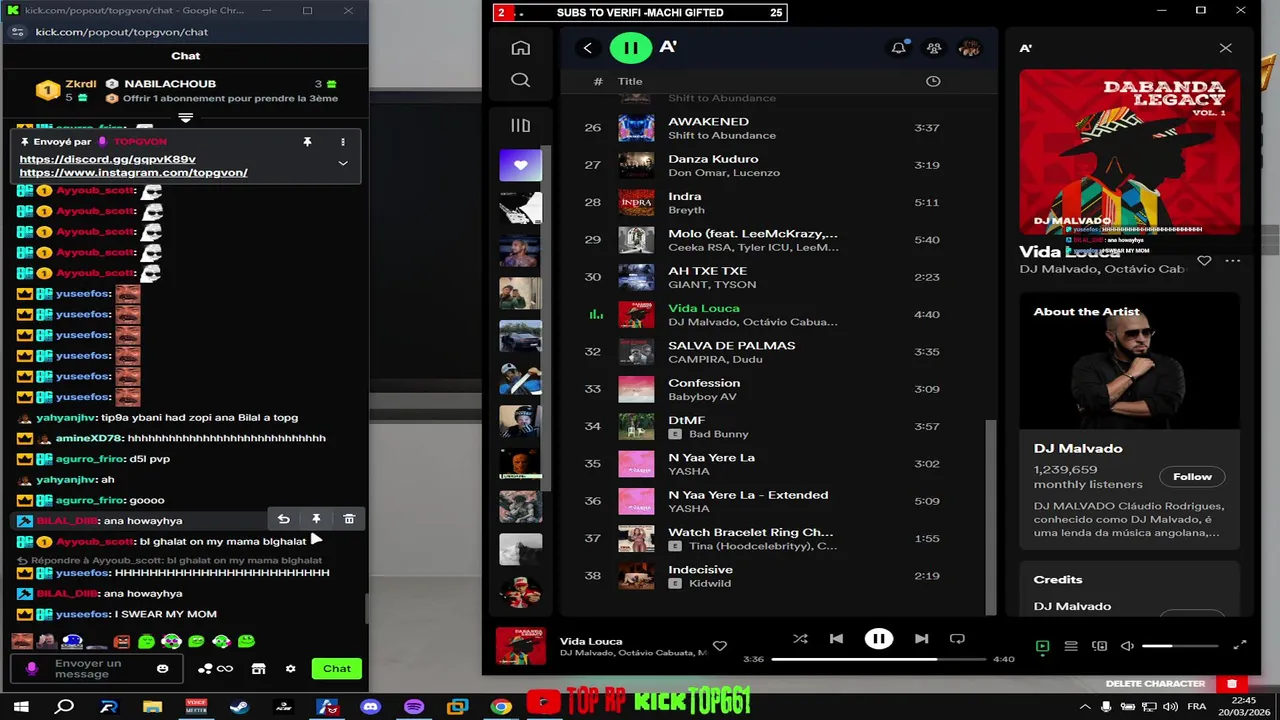This screenshot has height=720, width=1280.
Task: Expand the gift leaderboard handle
Action: 185,118
